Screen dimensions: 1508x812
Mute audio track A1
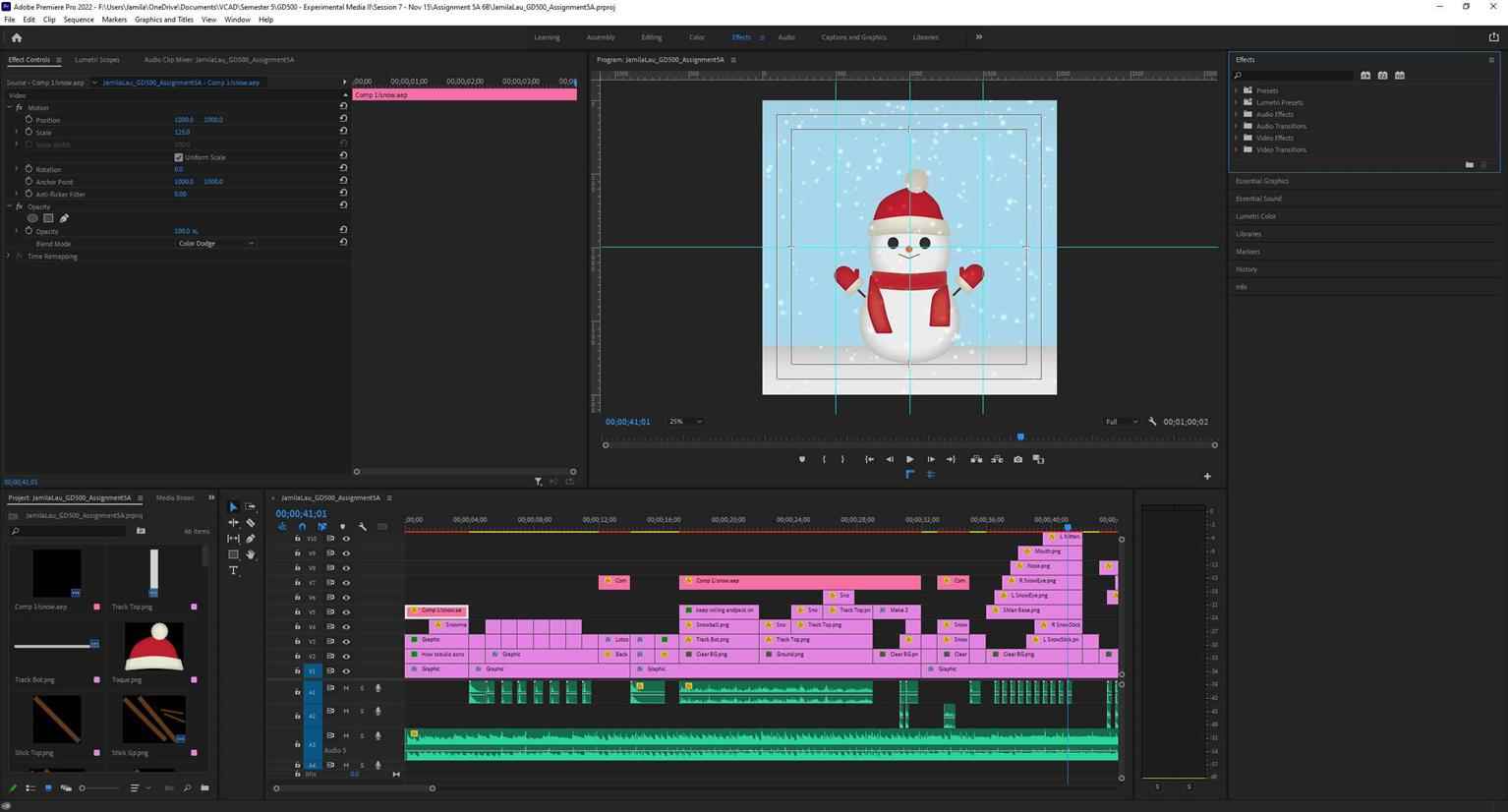tap(346, 688)
